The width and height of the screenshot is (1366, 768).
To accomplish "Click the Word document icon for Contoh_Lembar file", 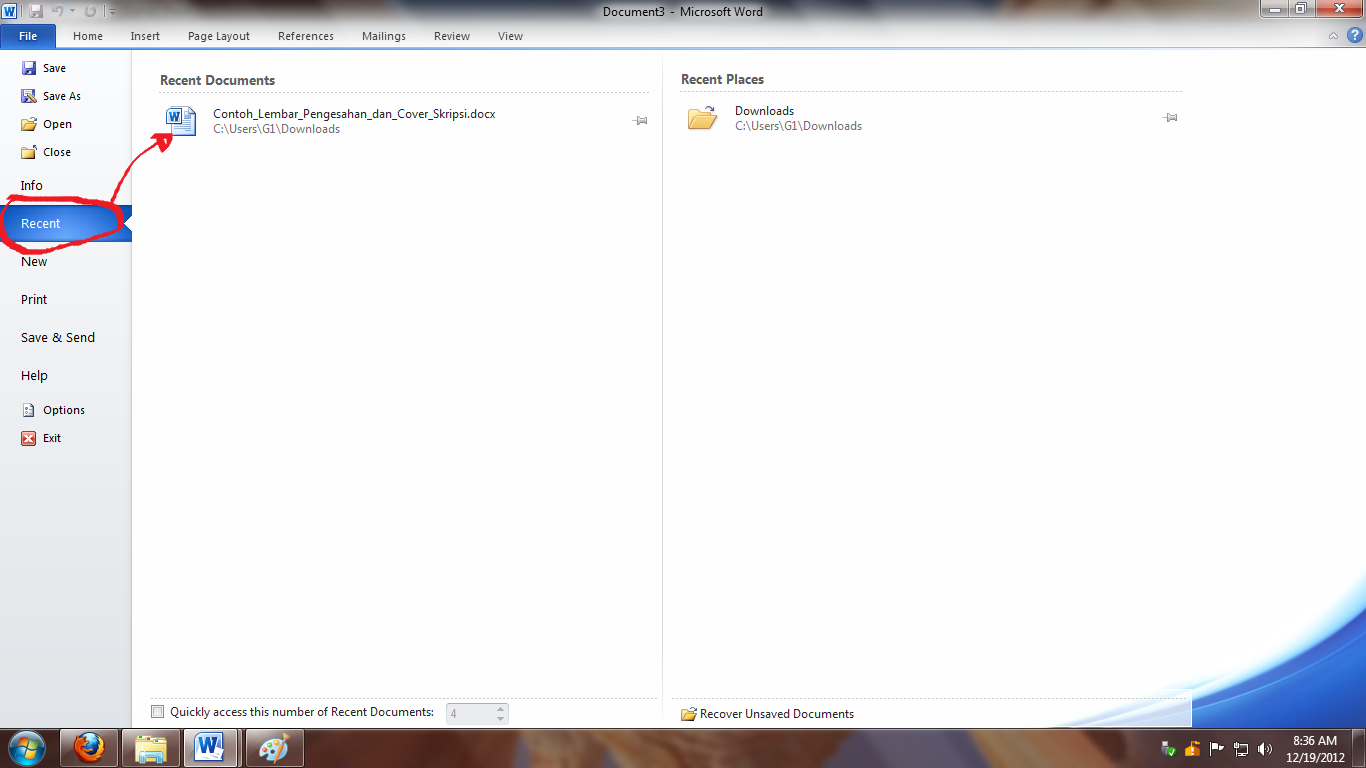I will click(x=181, y=121).
